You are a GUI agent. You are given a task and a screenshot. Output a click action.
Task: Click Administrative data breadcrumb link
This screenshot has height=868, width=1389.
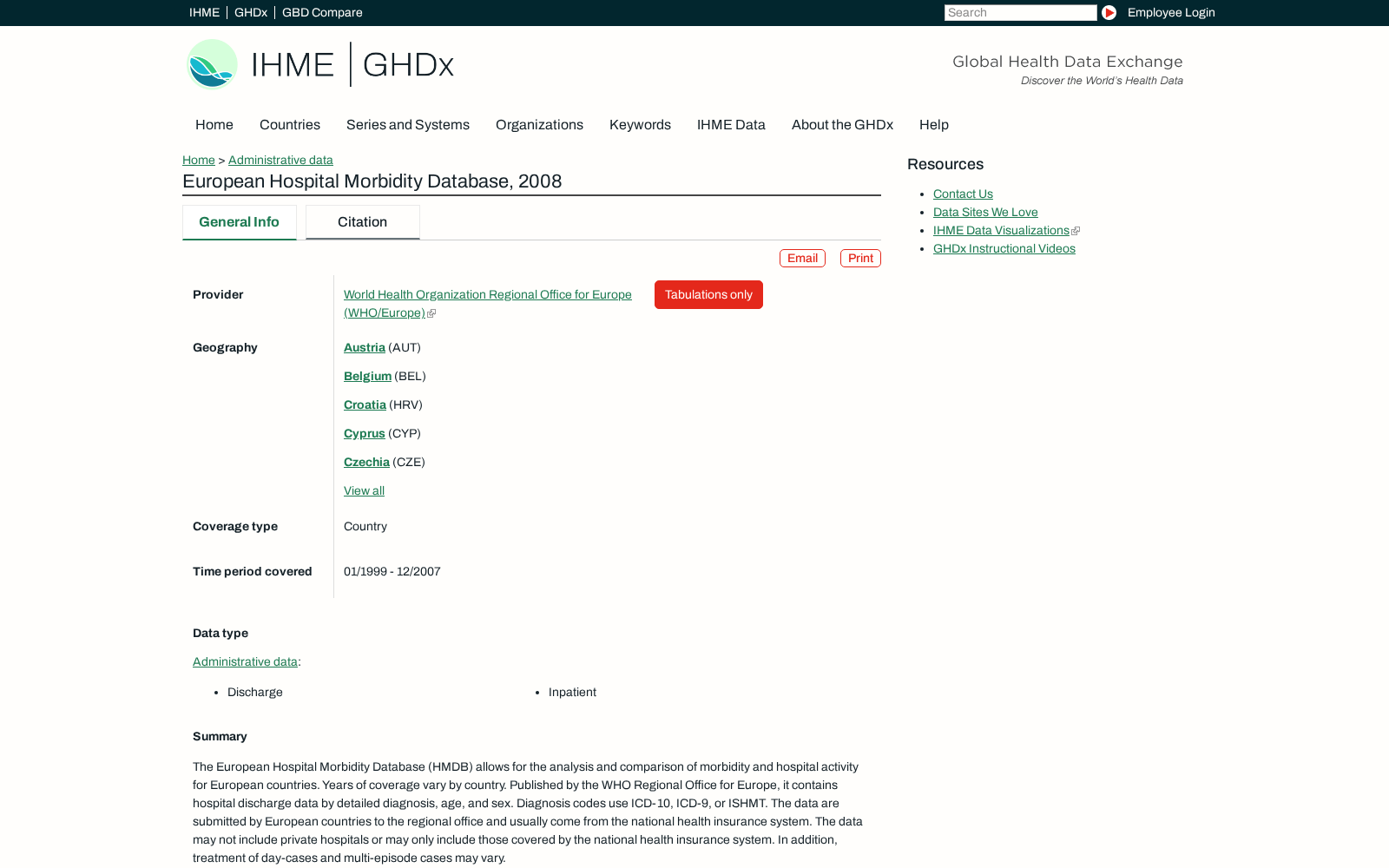click(280, 160)
